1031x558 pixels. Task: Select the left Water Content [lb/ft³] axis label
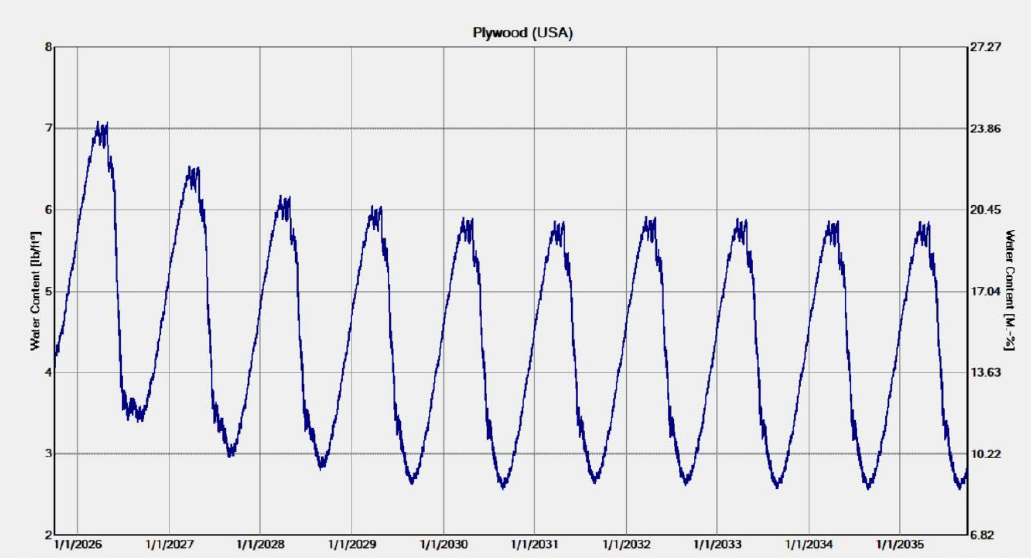point(36,292)
